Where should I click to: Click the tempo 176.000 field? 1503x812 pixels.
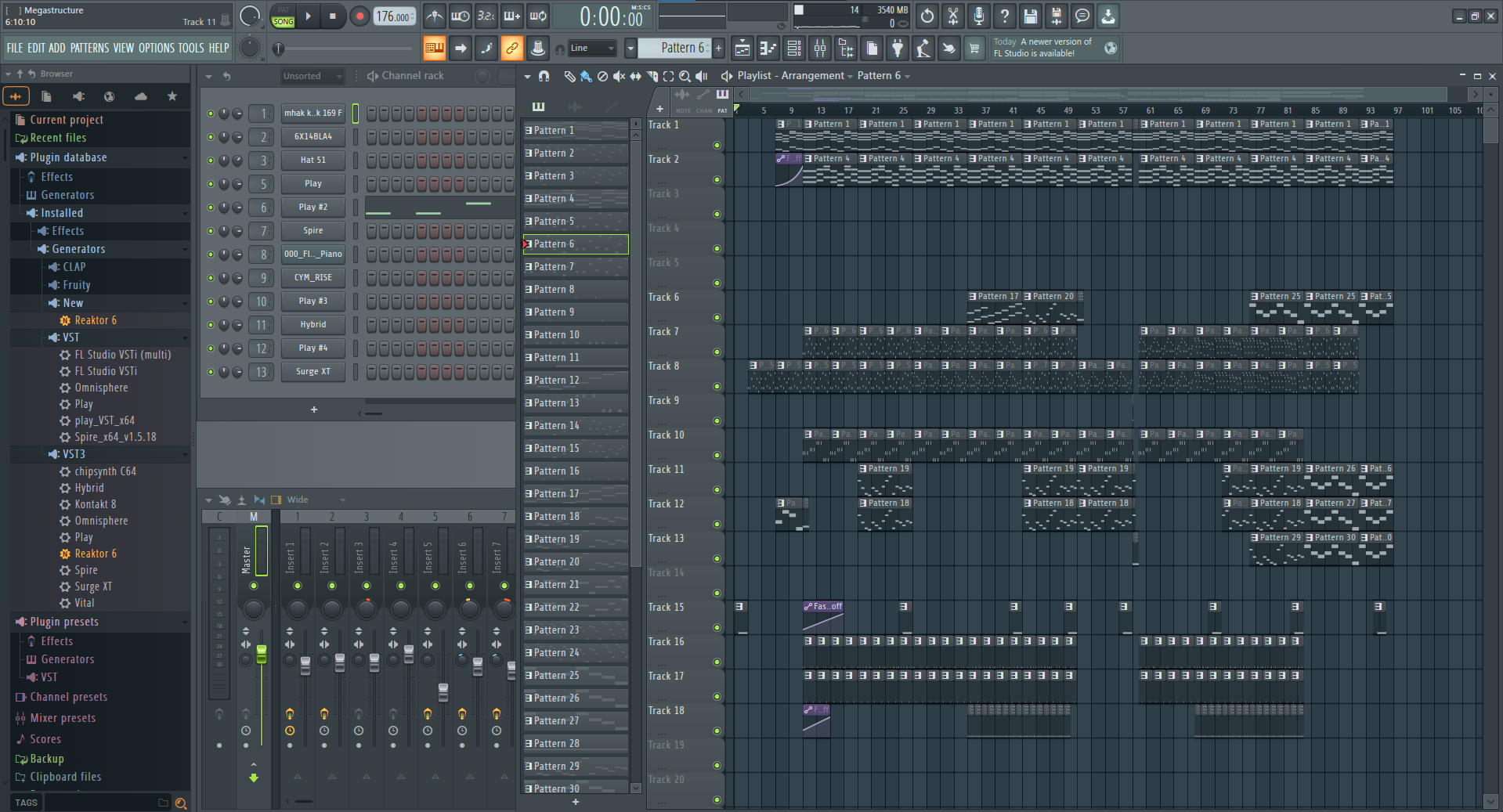[394, 16]
